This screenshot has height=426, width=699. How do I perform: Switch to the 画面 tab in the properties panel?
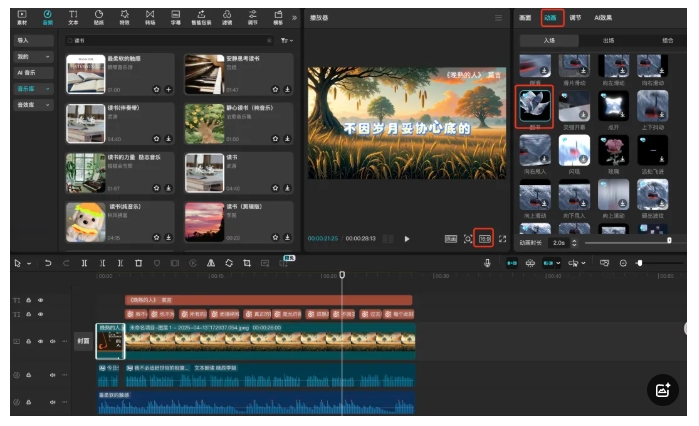point(525,17)
